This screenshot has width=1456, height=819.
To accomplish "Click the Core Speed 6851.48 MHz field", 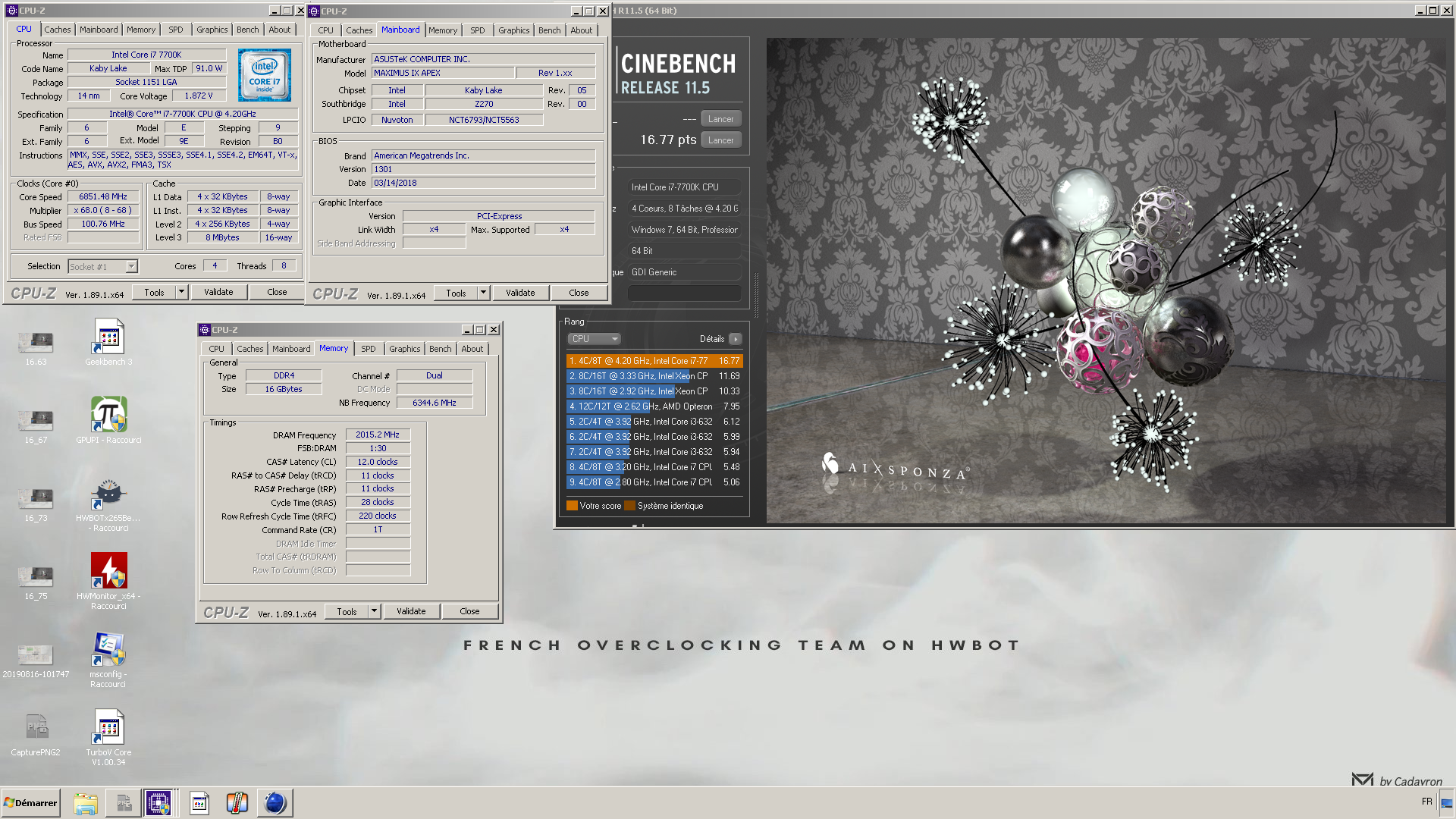I will point(103,196).
